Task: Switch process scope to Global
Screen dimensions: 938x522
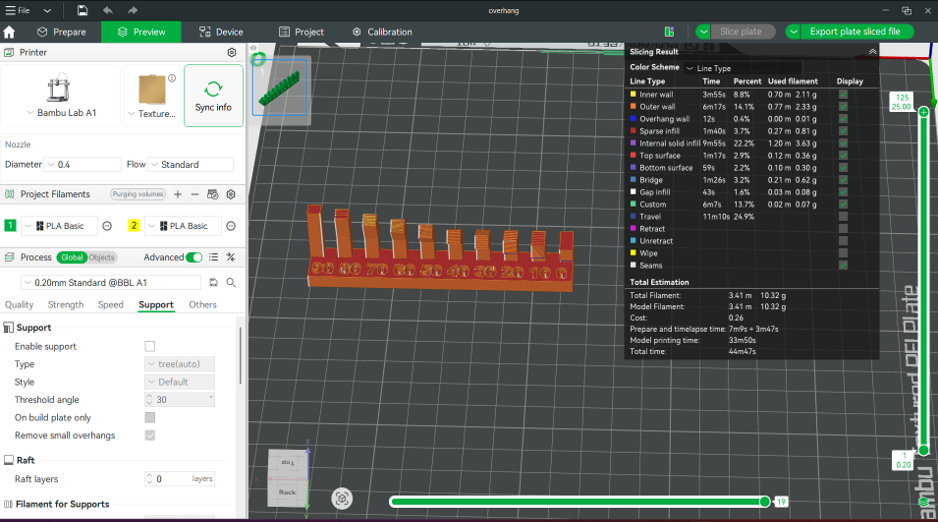Action: (72, 257)
